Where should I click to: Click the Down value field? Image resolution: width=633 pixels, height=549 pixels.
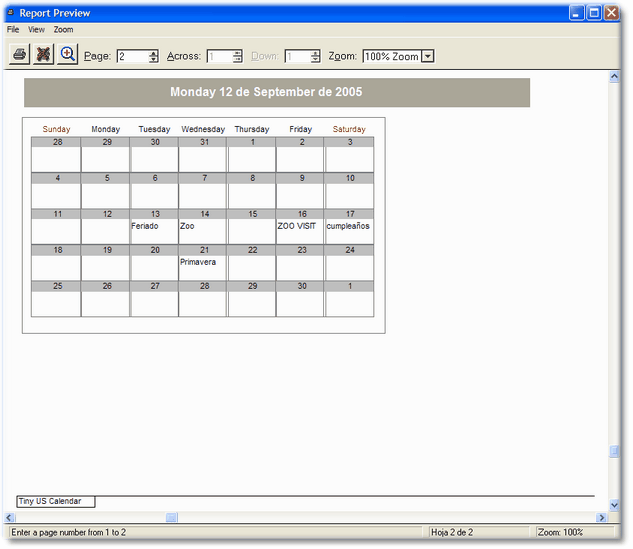point(298,56)
